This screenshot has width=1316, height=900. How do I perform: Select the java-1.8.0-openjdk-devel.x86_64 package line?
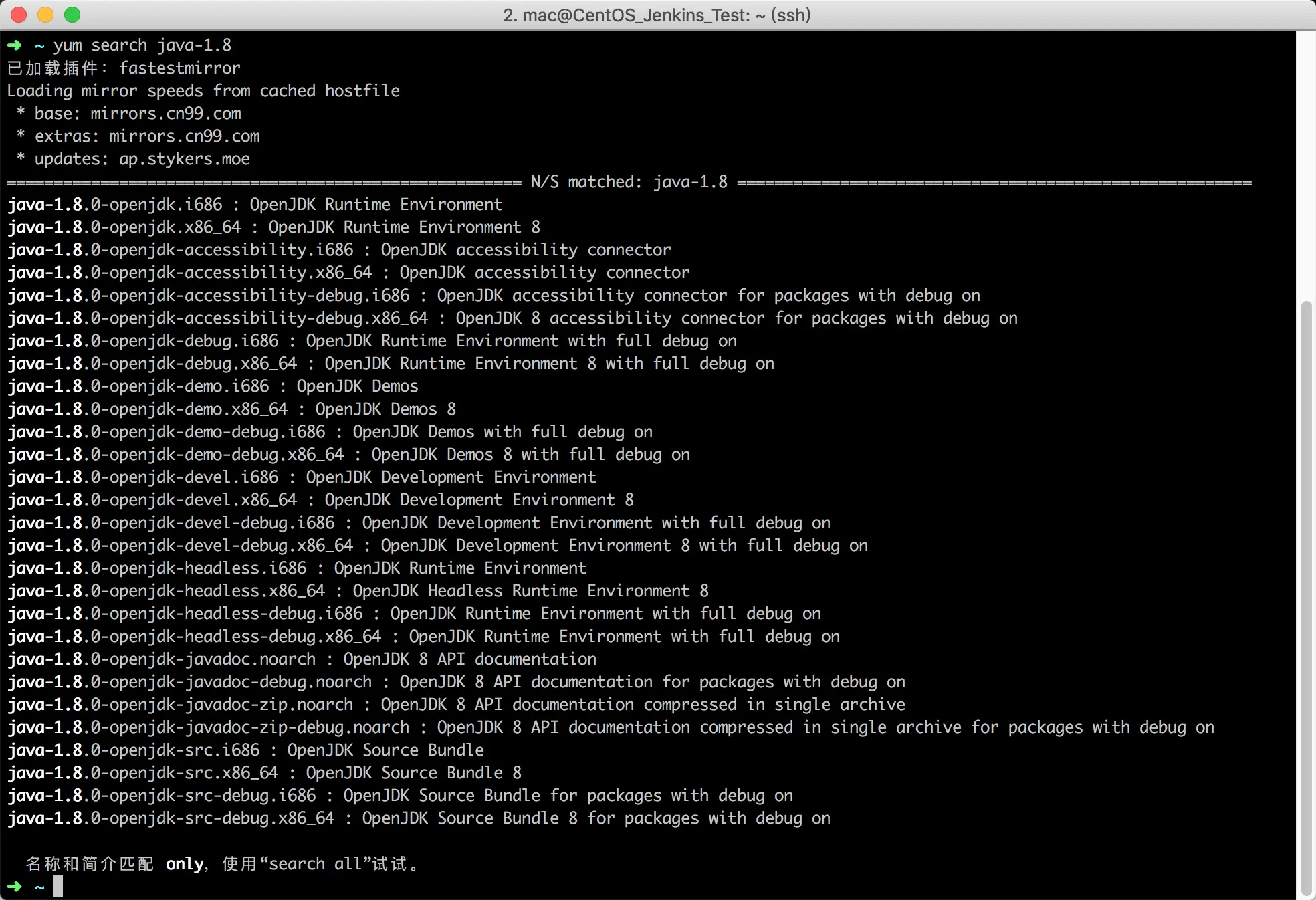click(x=321, y=499)
